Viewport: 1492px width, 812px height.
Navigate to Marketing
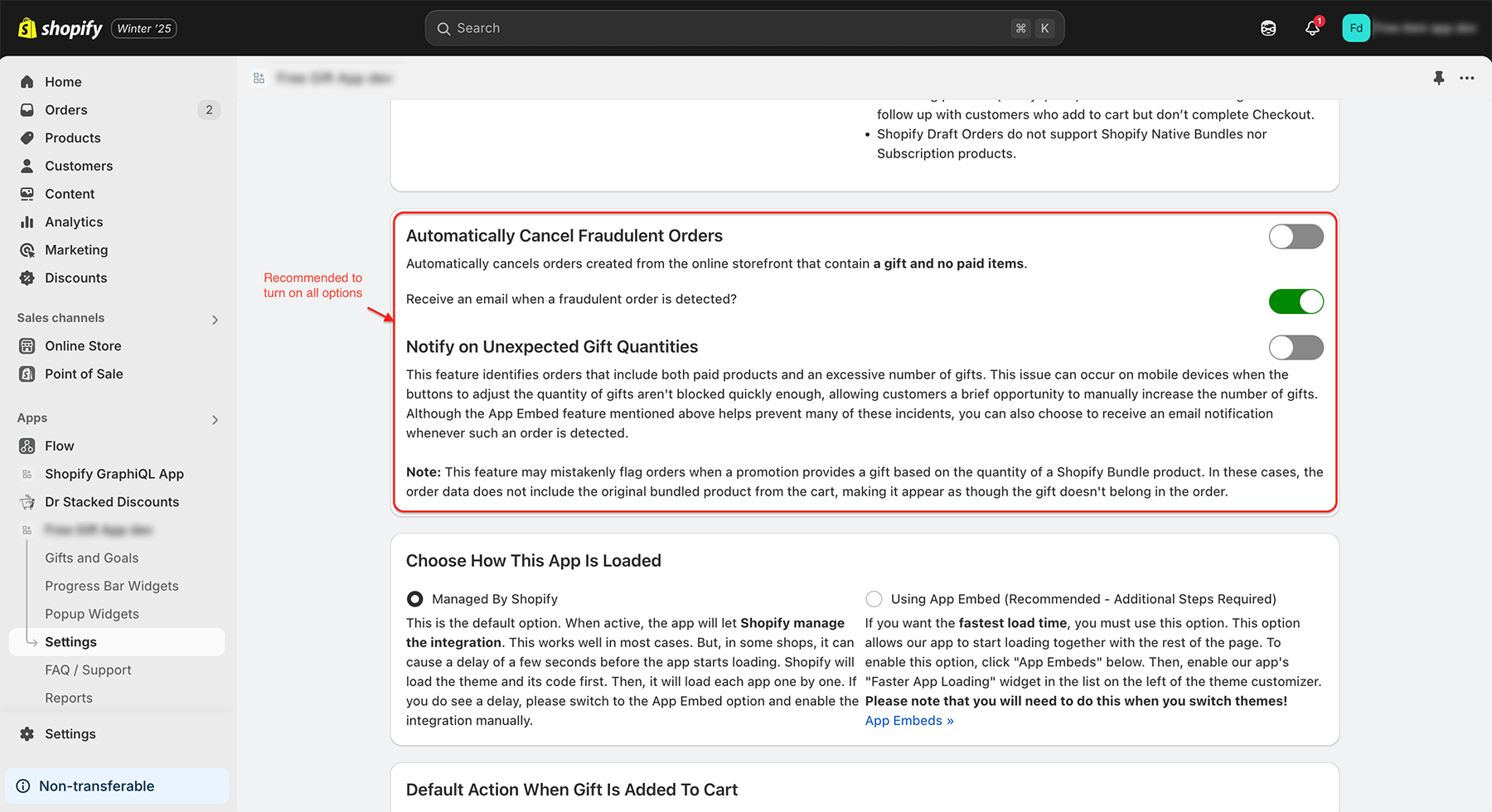click(76, 250)
